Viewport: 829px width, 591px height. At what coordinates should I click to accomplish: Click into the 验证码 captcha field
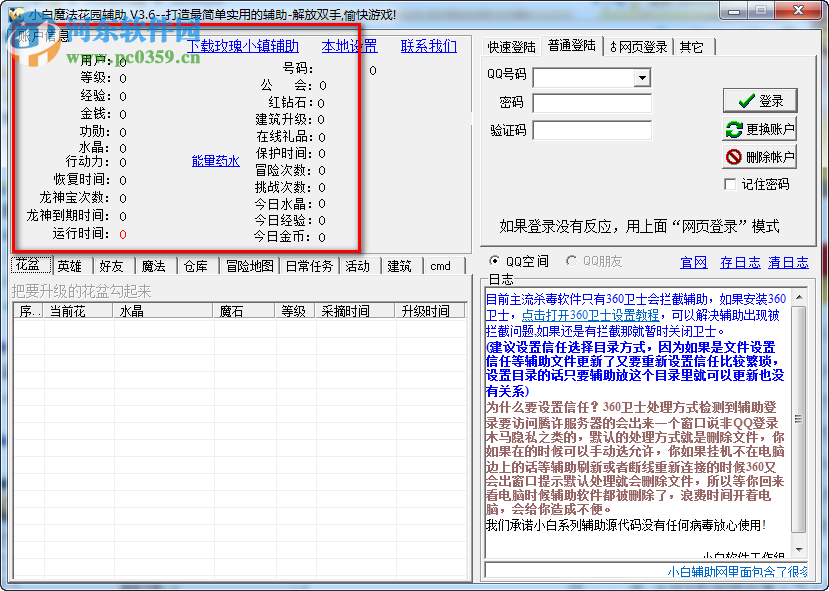point(592,130)
